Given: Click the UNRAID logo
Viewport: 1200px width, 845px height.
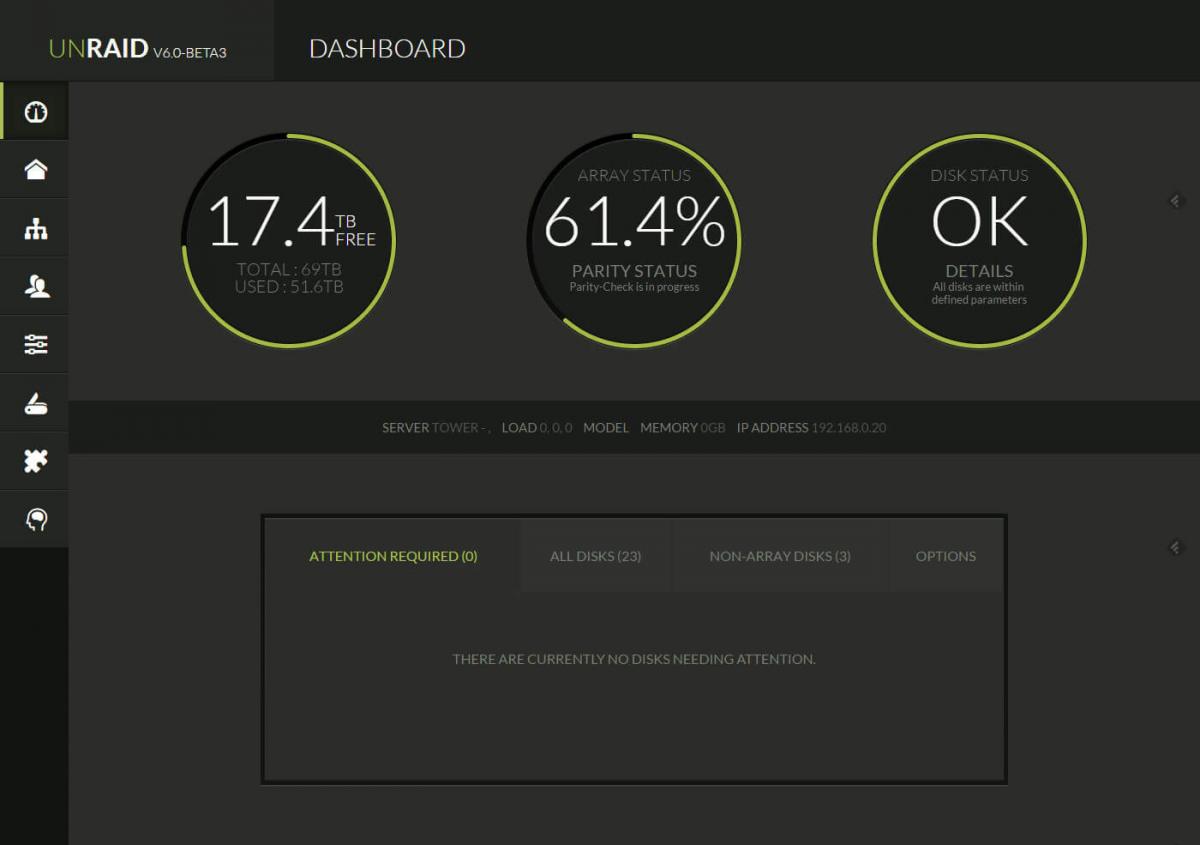Looking at the screenshot, I should pyautogui.click(x=99, y=49).
